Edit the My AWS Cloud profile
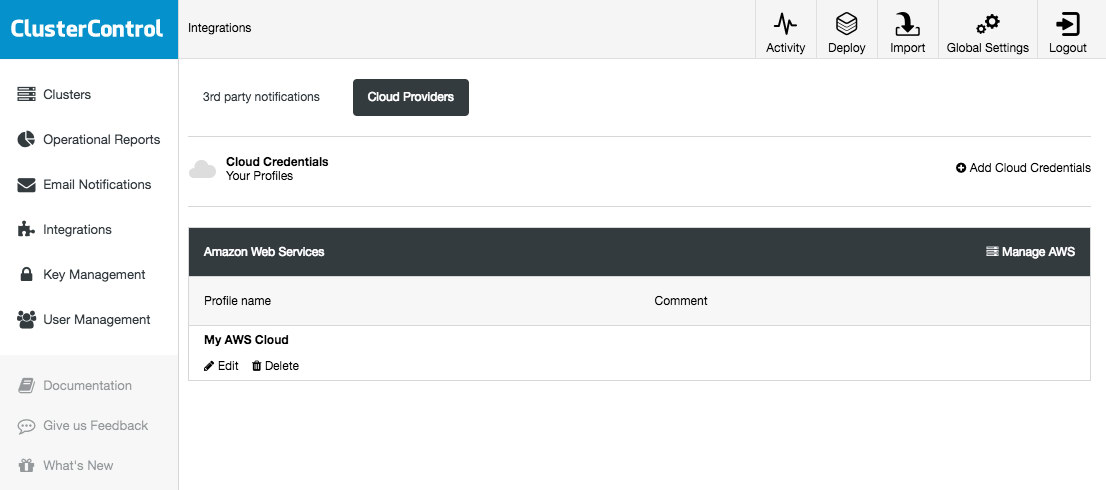The height and width of the screenshot is (490, 1106). (221, 366)
